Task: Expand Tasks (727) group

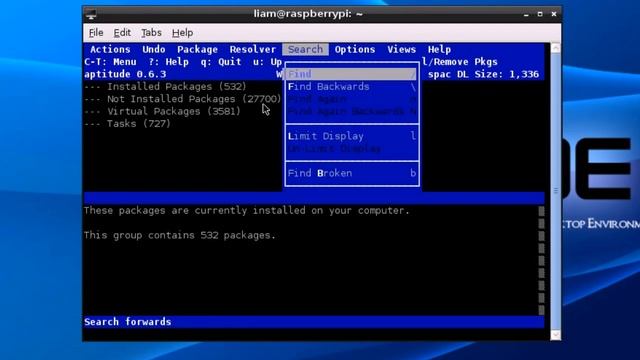Action: click(x=127, y=124)
